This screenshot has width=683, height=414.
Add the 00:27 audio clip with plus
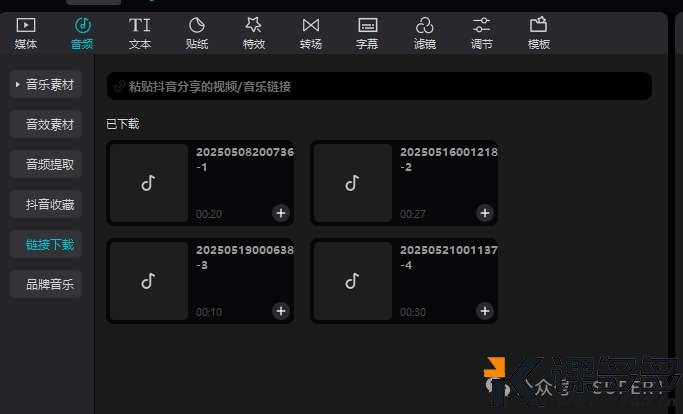point(484,213)
